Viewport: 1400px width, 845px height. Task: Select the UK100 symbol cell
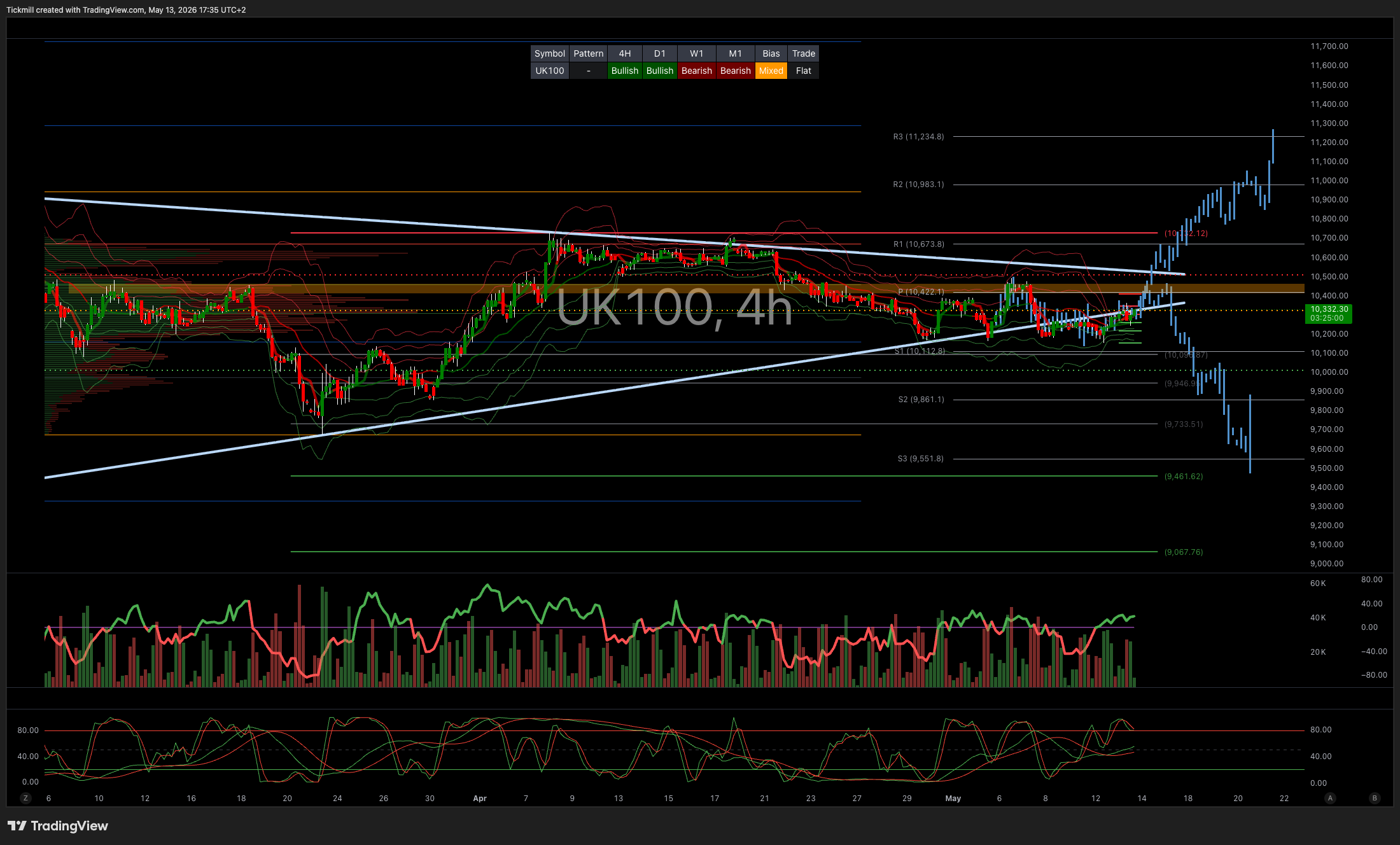pyautogui.click(x=550, y=71)
